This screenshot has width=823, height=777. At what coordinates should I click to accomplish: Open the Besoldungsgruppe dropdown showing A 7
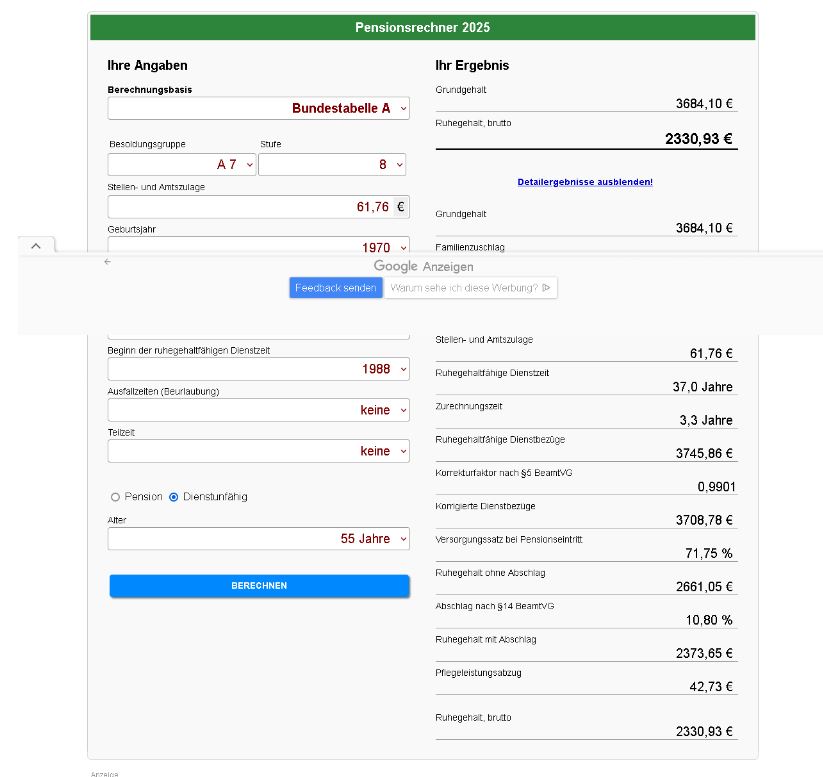click(x=182, y=164)
